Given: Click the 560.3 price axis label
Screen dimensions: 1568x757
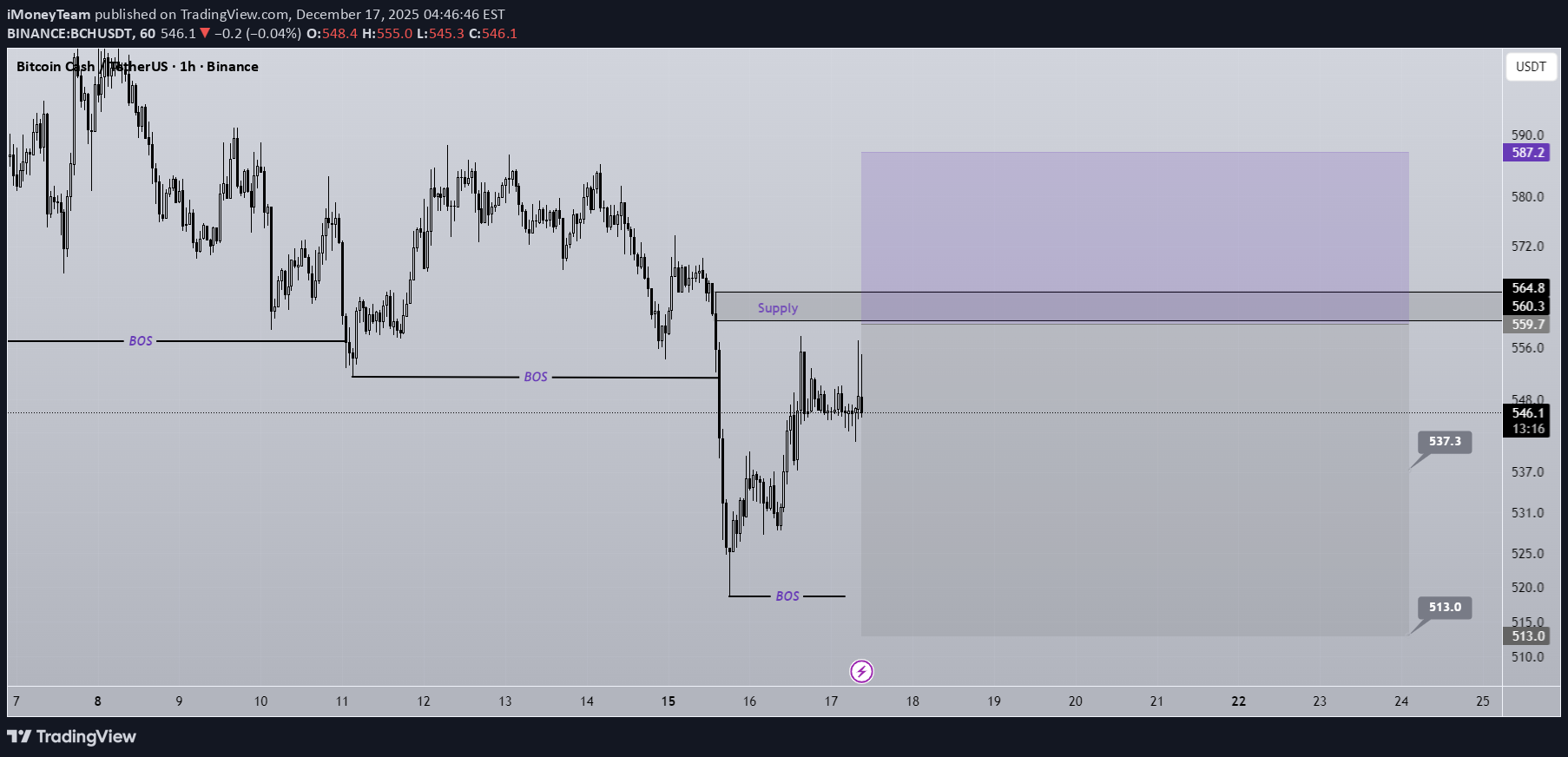Looking at the screenshot, I should pos(1527,306).
